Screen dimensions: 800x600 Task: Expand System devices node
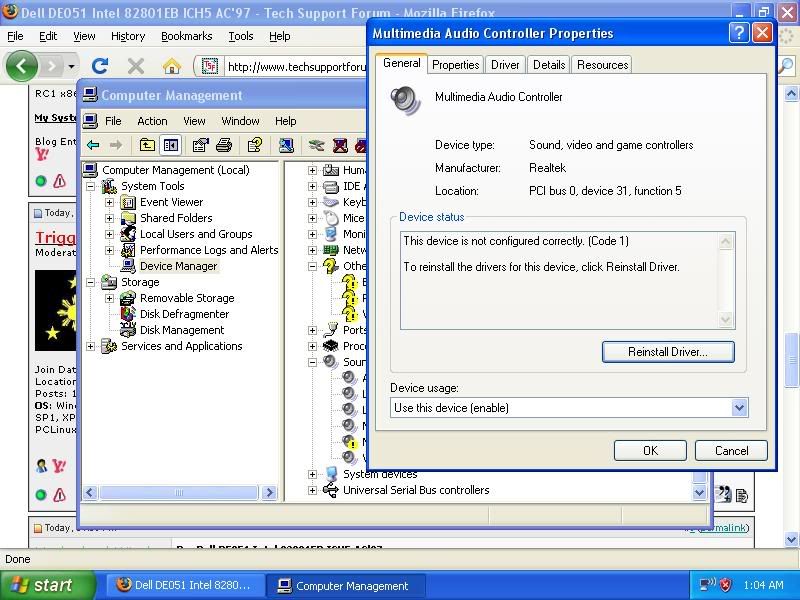click(312, 474)
